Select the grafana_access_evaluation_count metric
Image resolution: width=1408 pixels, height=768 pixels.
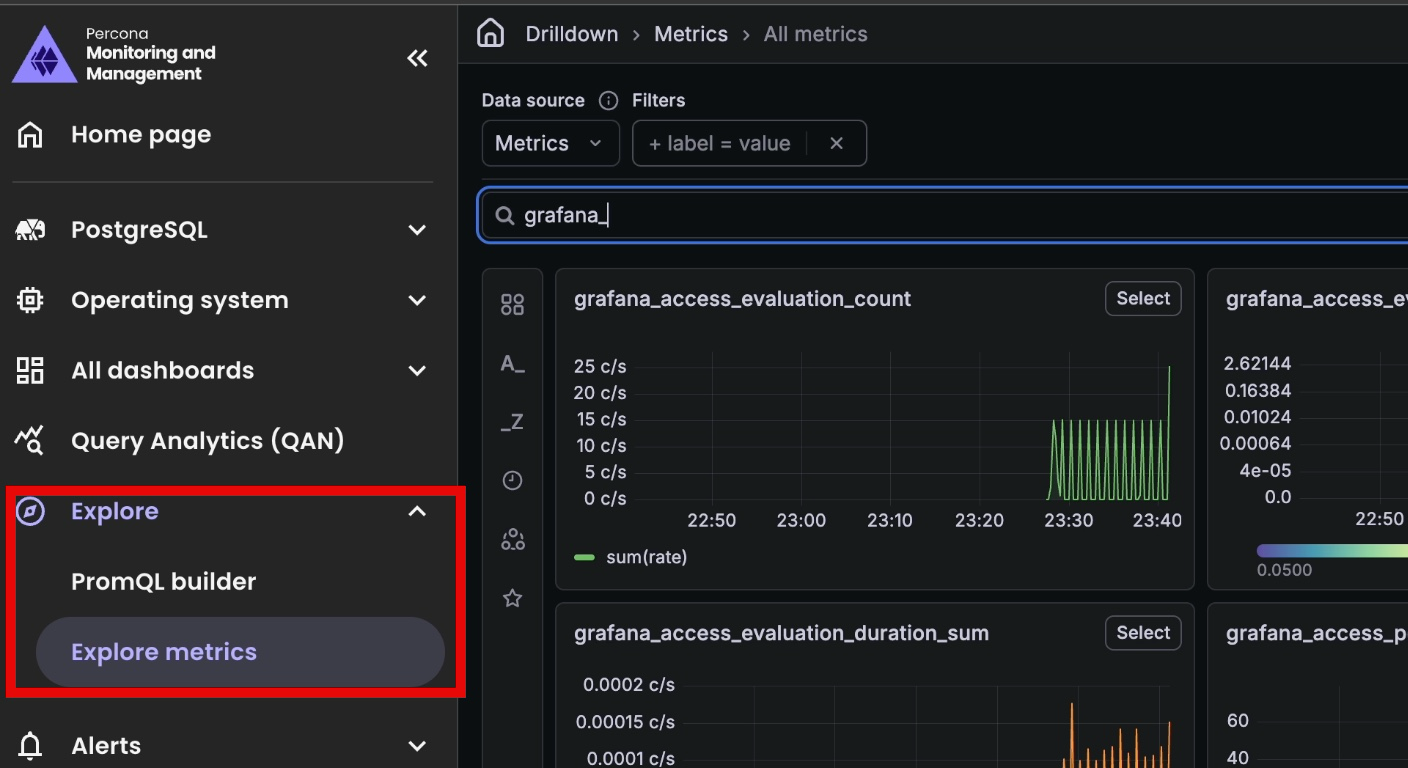coord(1143,298)
